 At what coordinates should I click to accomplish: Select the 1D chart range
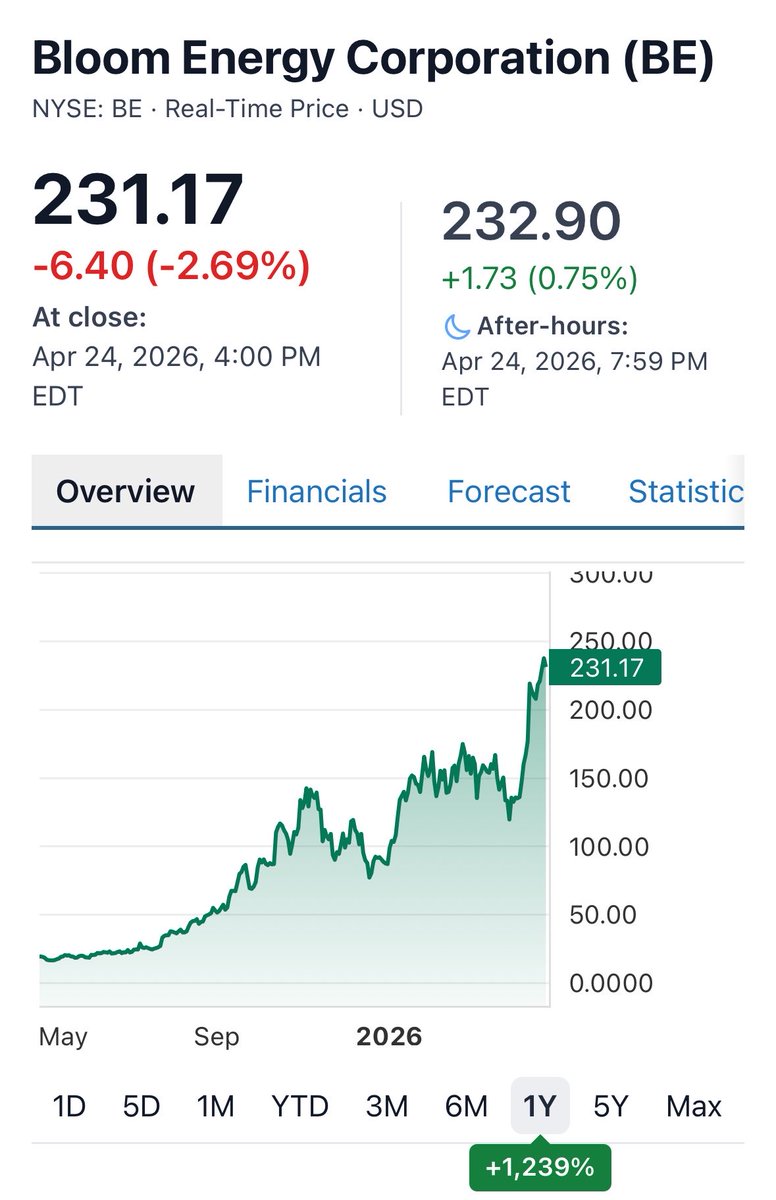tap(69, 1106)
